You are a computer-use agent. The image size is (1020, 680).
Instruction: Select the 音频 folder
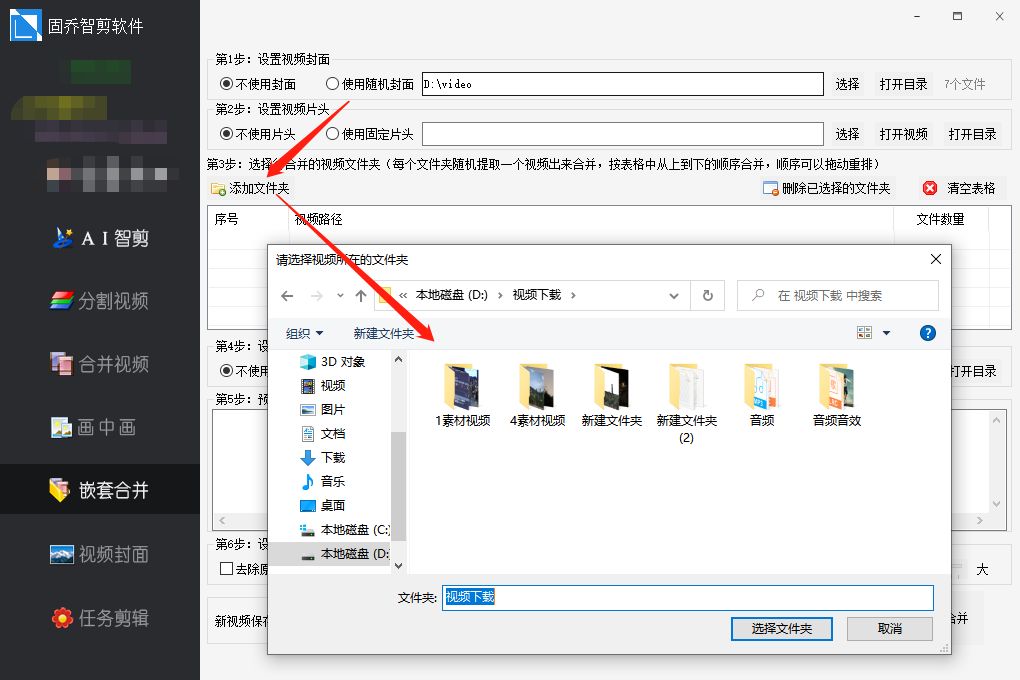point(762,396)
